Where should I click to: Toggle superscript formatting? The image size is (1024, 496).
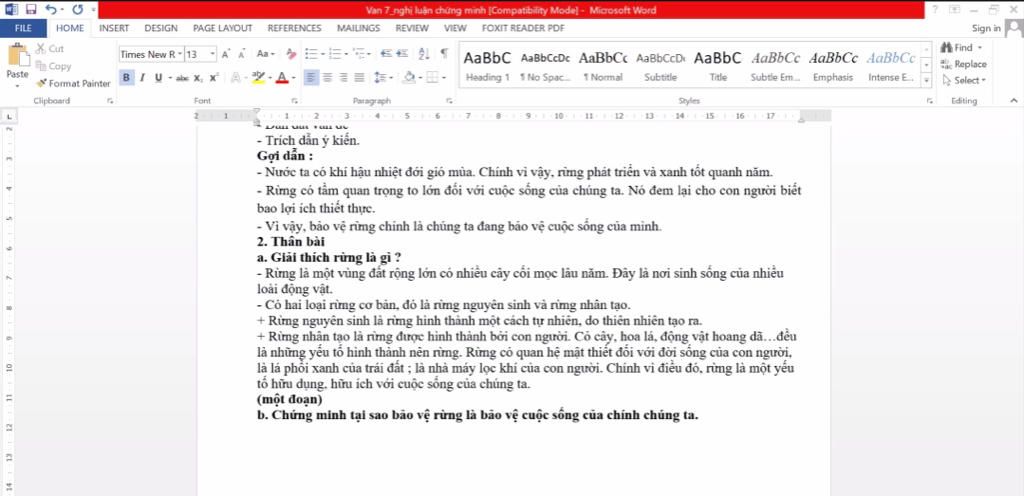pos(214,78)
